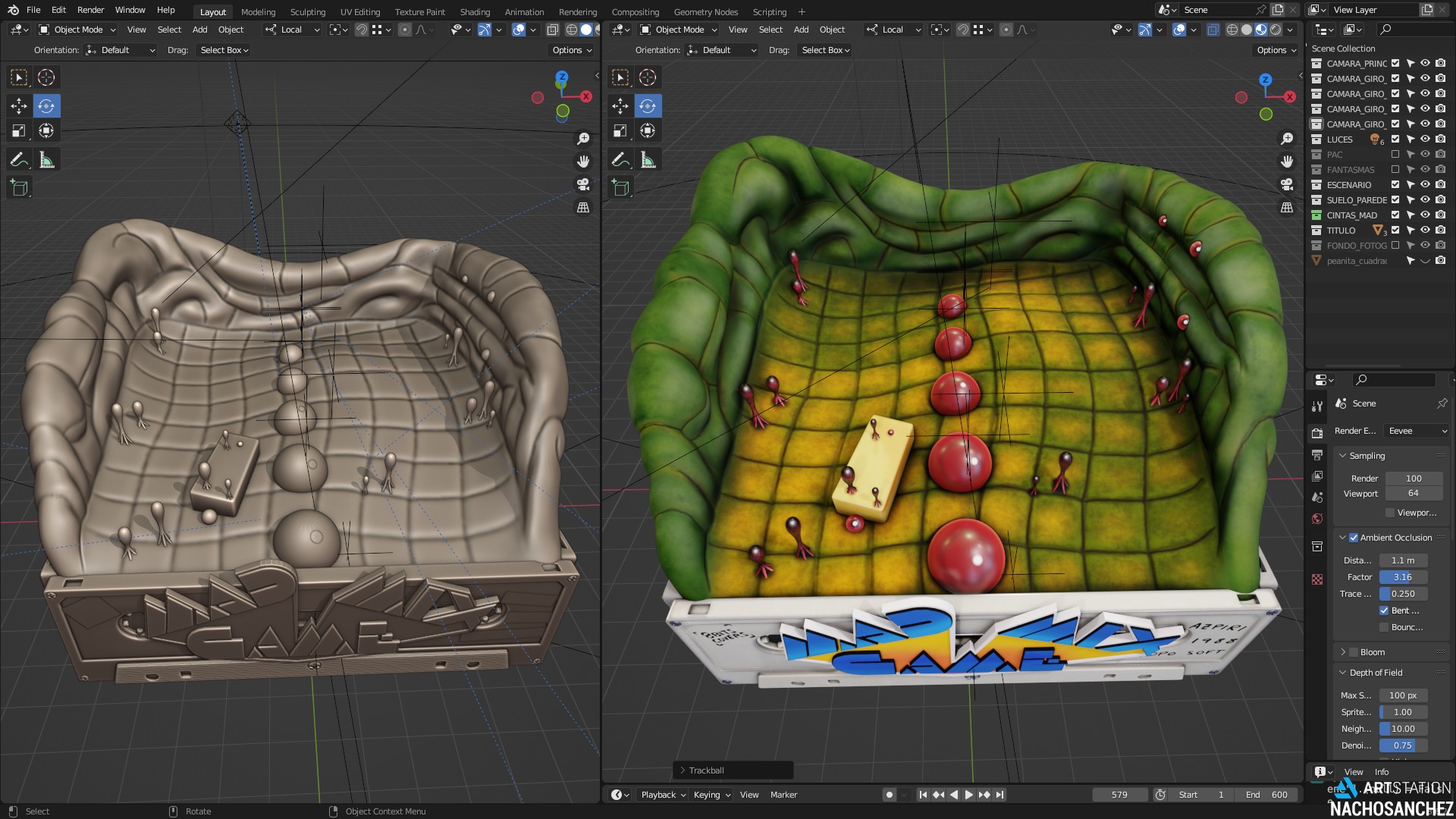Select the Scale tool in the left viewport
This screenshot has width=1456, height=819.
click(x=19, y=130)
